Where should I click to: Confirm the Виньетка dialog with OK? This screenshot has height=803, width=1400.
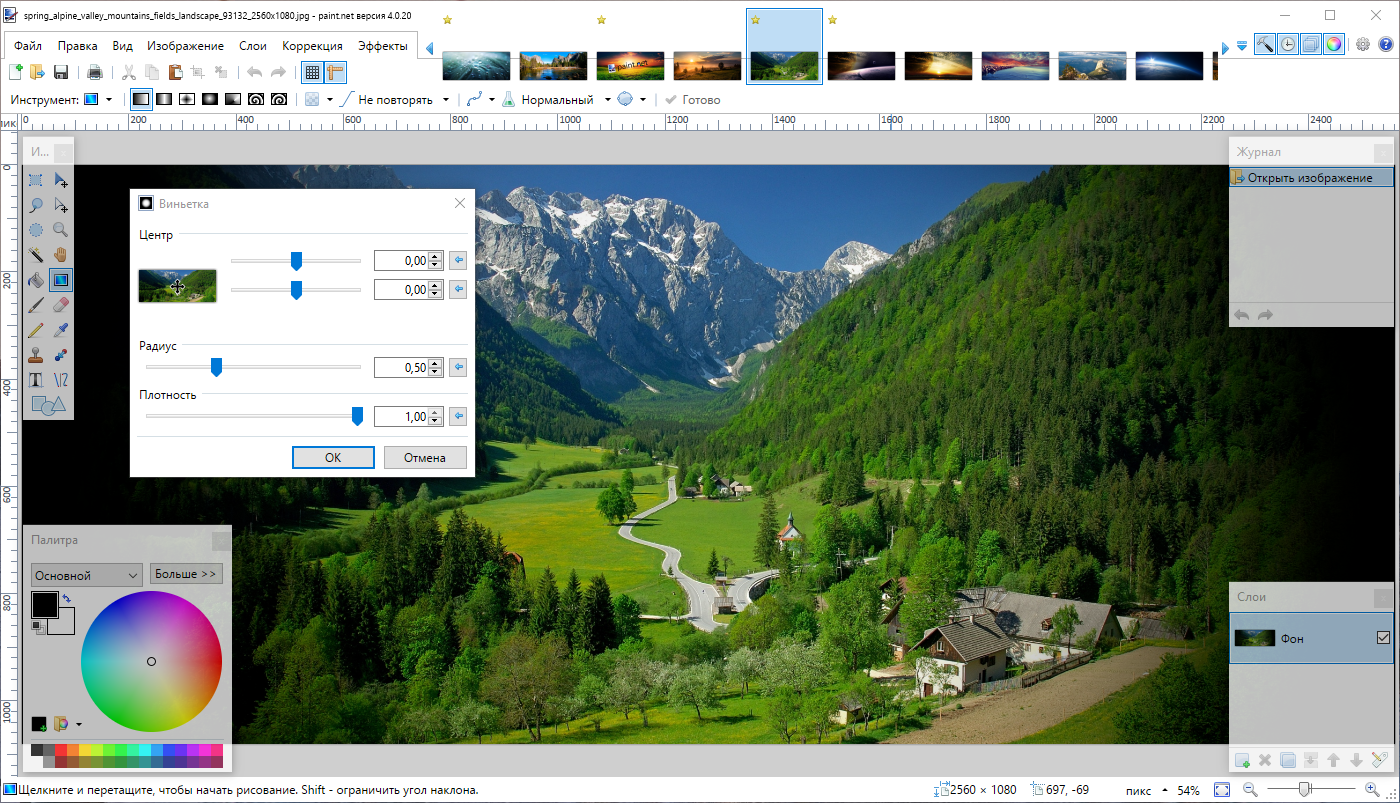pos(333,457)
